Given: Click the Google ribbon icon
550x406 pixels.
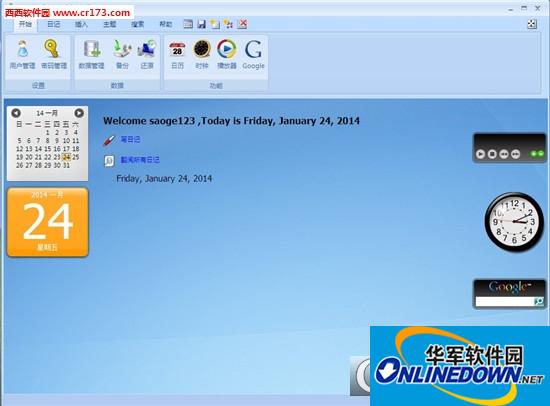Looking at the screenshot, I should pos(253,54).
